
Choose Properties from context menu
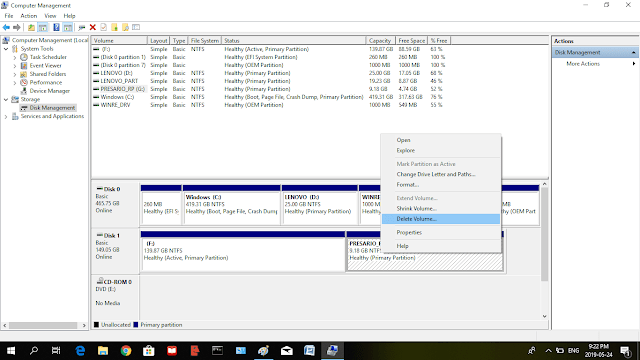click(x=441, y=233)
